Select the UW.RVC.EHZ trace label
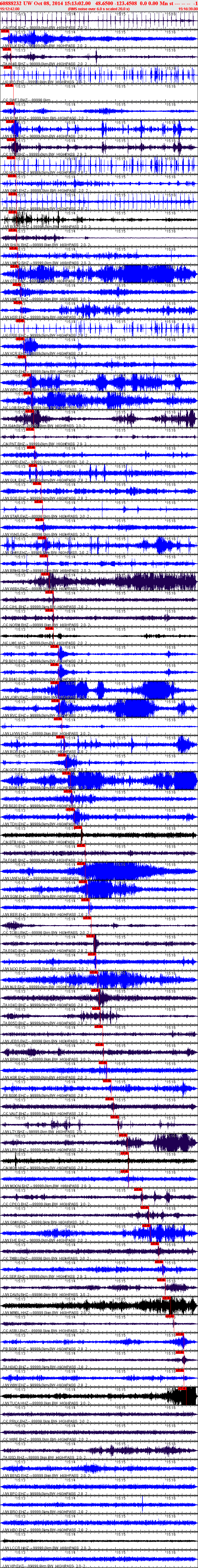The height and width of the screenshot is (1568, 198). (x=45, y=716)
